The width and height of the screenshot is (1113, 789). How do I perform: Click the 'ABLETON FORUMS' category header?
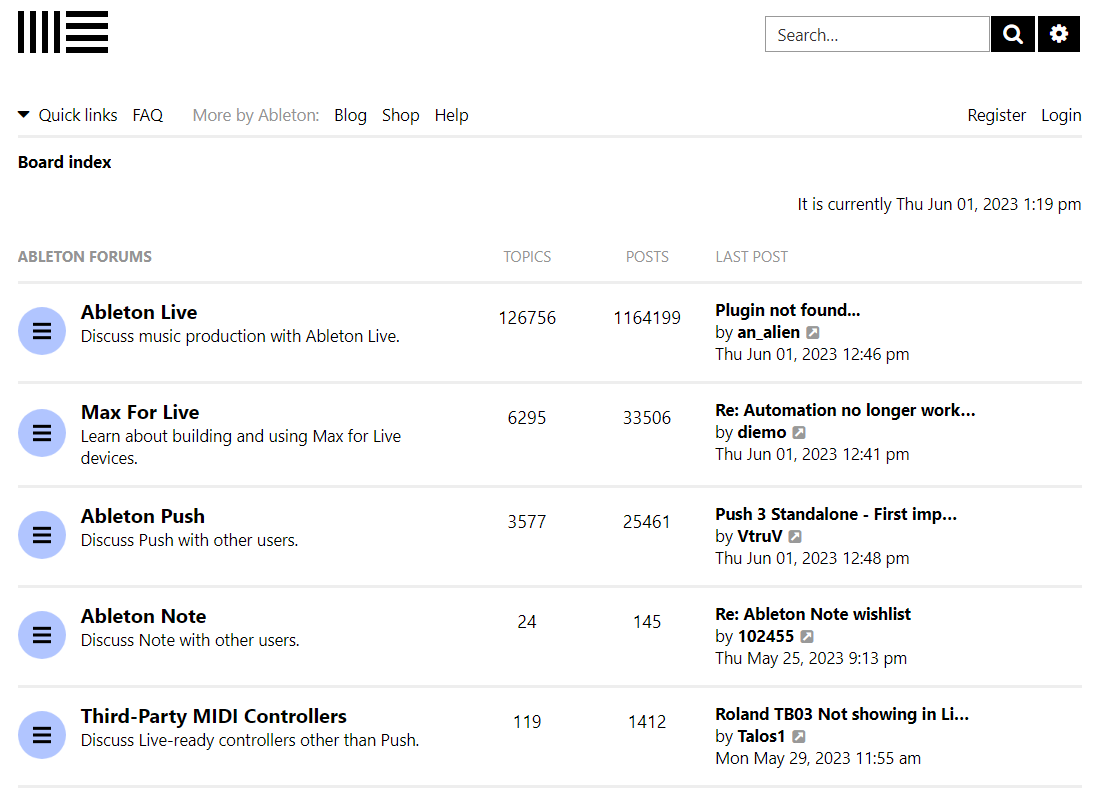pyautogui.click(x=84, y=257)
